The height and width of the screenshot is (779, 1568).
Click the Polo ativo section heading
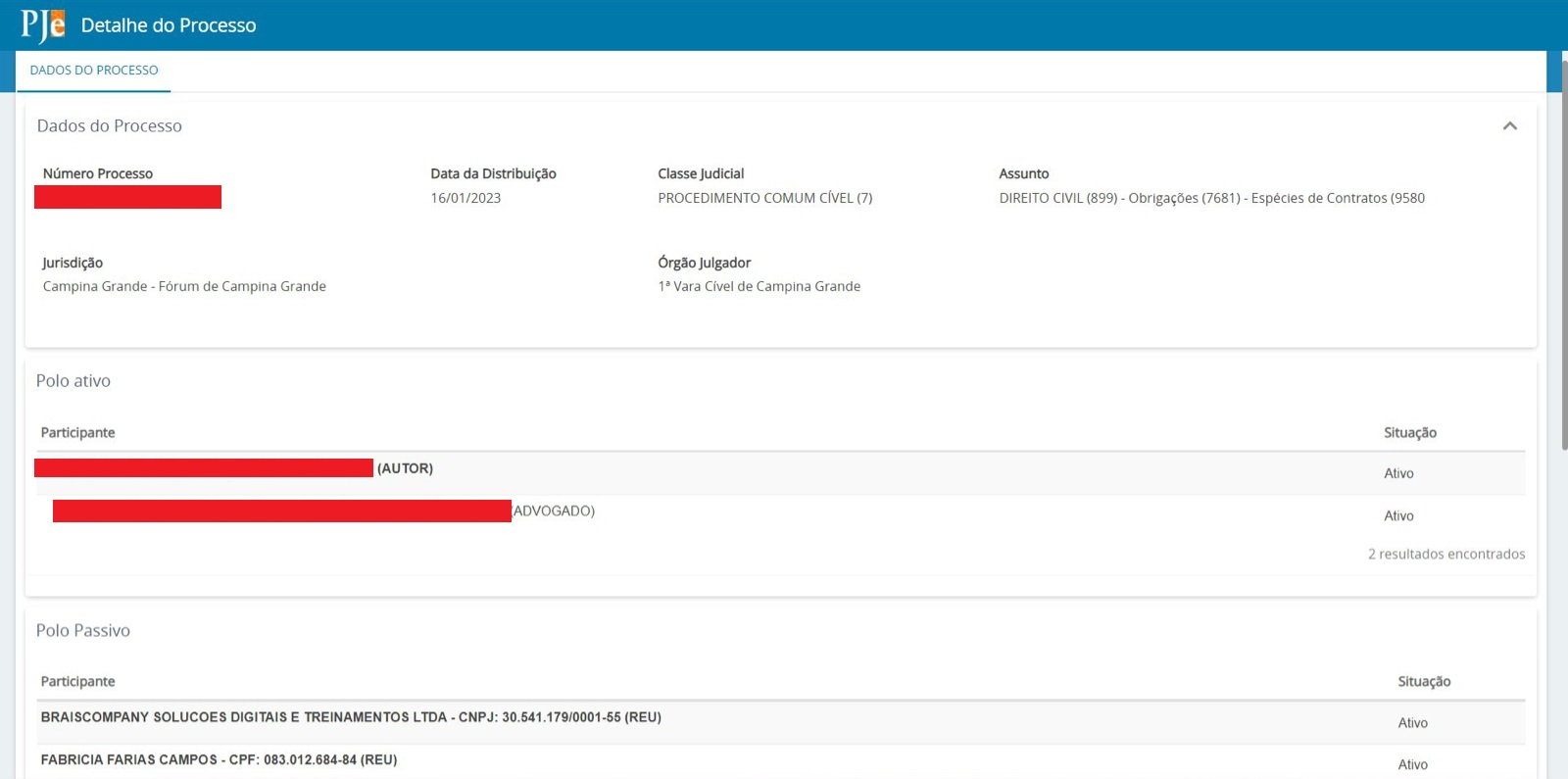pyautogui.click(x=73, y=381)
